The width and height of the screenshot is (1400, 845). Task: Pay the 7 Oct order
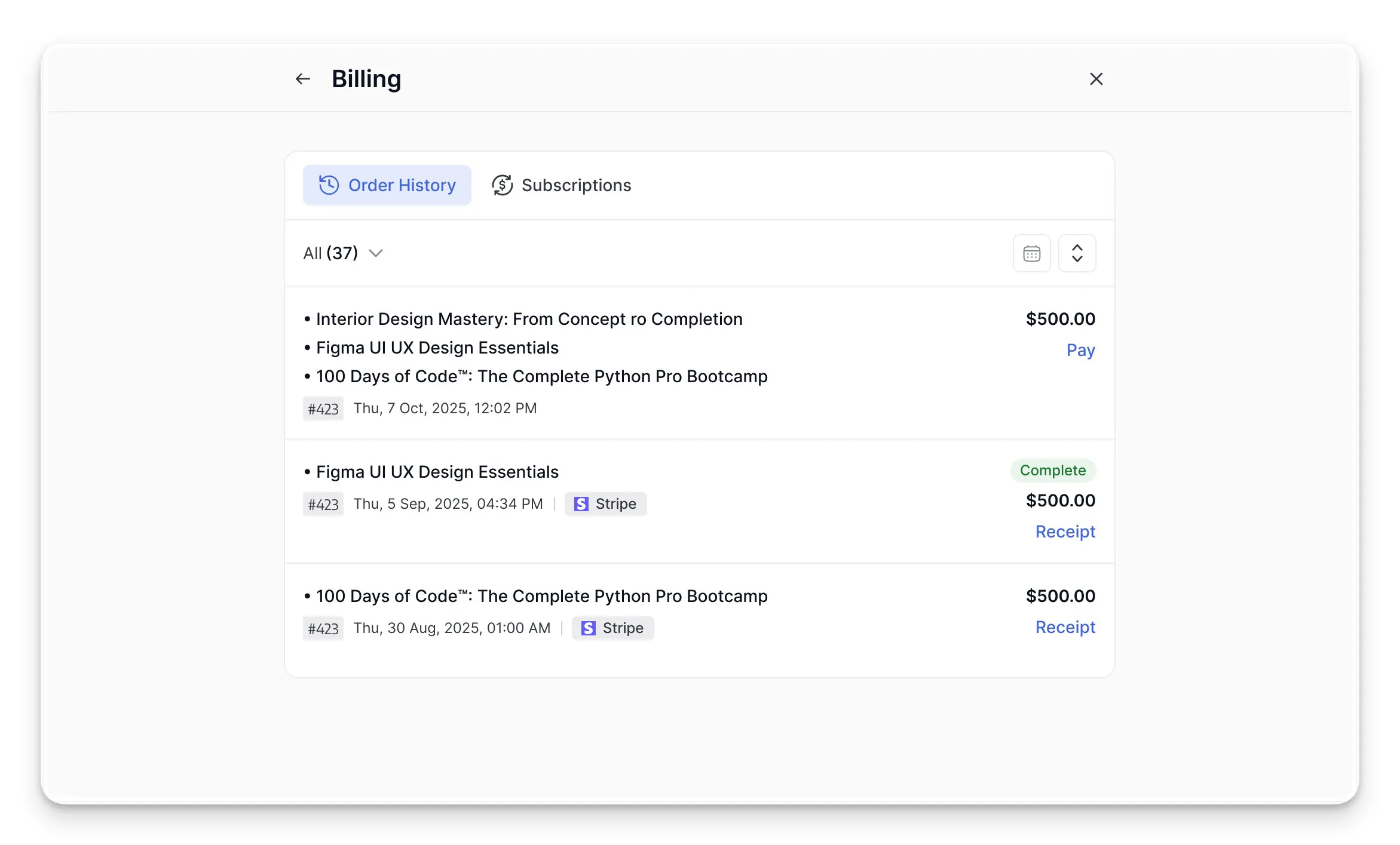1080,350
